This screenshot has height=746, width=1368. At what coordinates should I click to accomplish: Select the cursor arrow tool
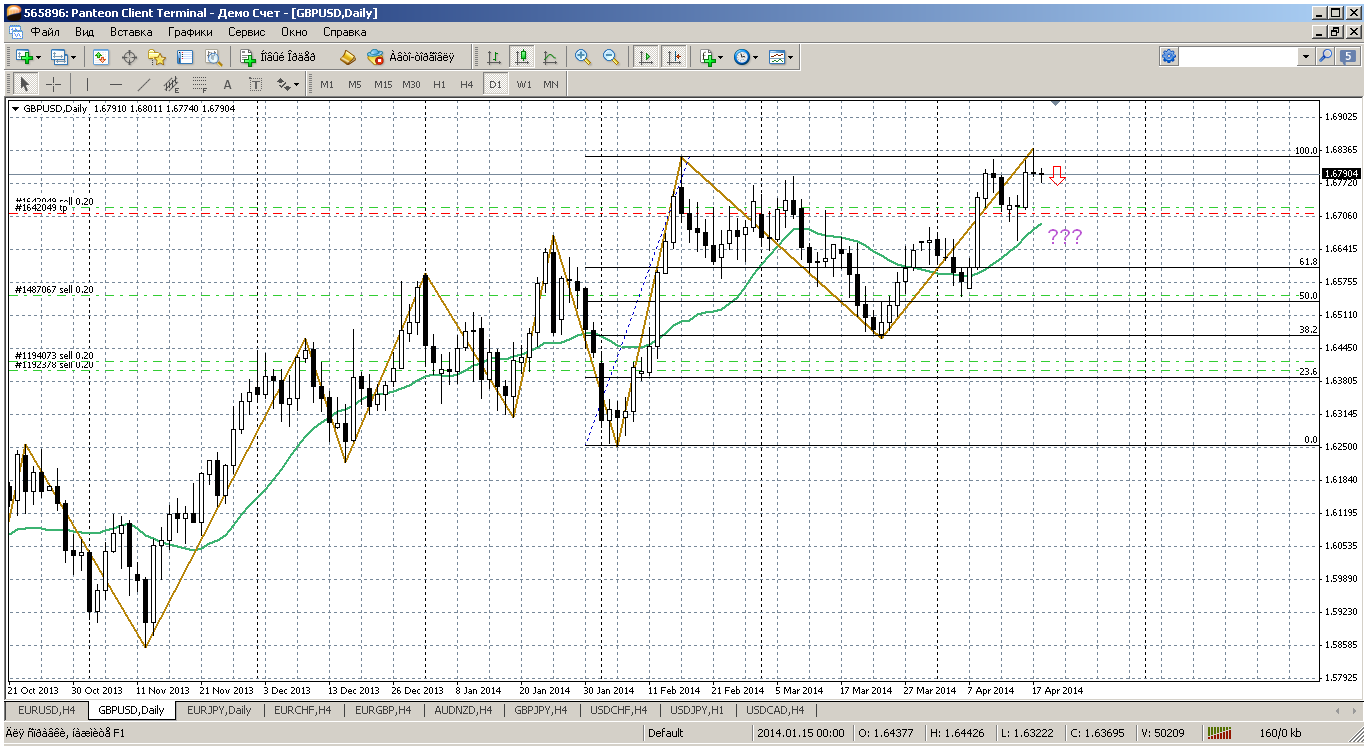coord(26,84)
